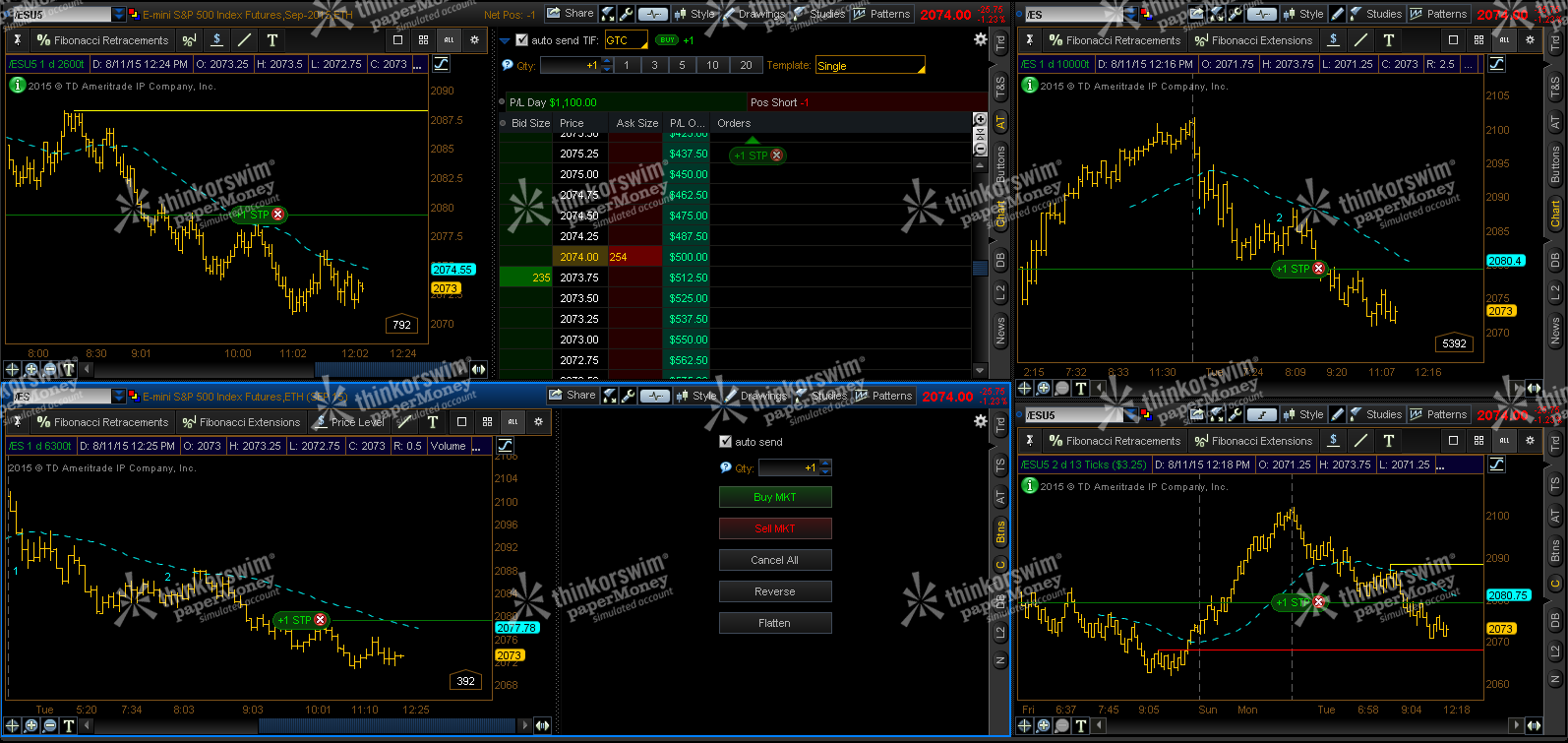Image resolution: width=1568 pixels, height=743 pixels.
Task: Toggle the pin icon in the 6300t chart toolbar
Action: tap(17, 422)
